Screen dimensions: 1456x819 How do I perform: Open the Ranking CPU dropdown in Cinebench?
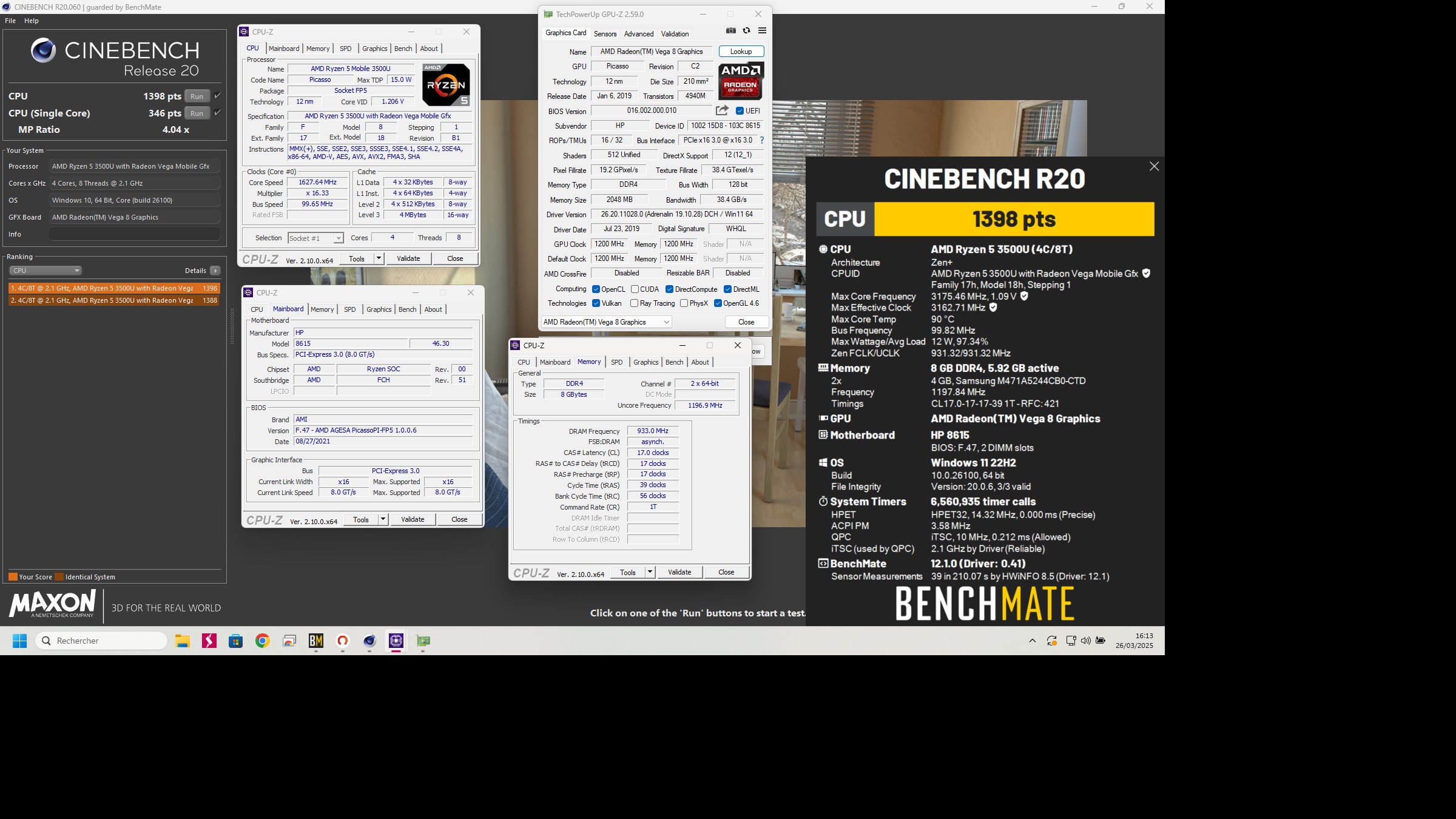point(45,271)
